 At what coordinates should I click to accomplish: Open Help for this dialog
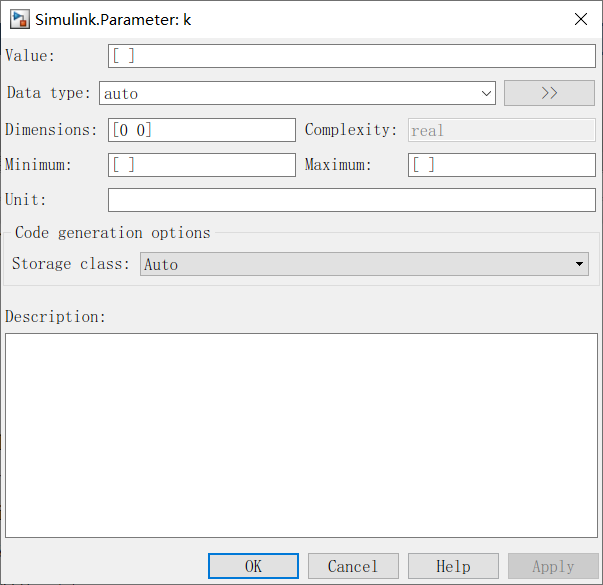pyautogui.click(x=453, y=566)
